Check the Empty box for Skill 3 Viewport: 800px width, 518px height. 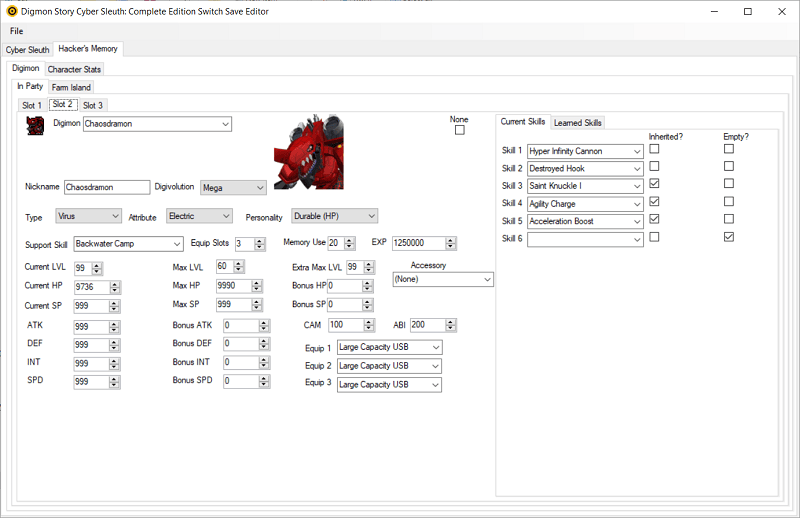point(729,183)
